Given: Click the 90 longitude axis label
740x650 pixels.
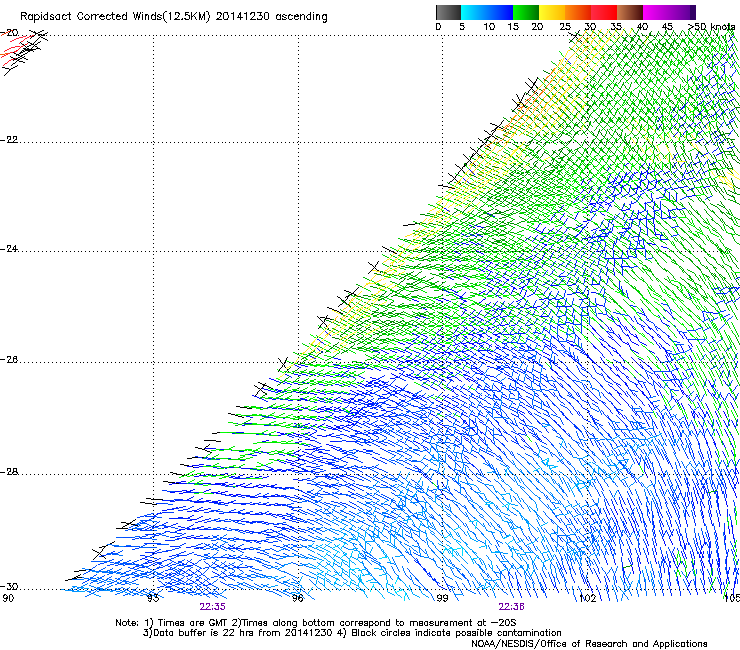Looking at the screenshot, I should coord(8,598).
